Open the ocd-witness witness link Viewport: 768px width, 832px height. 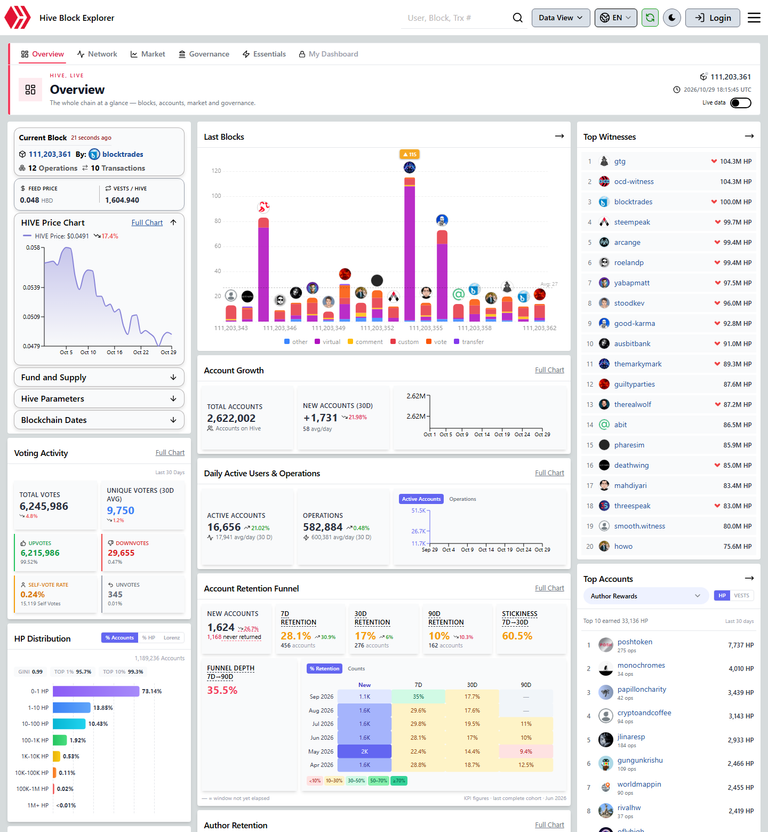634,181
